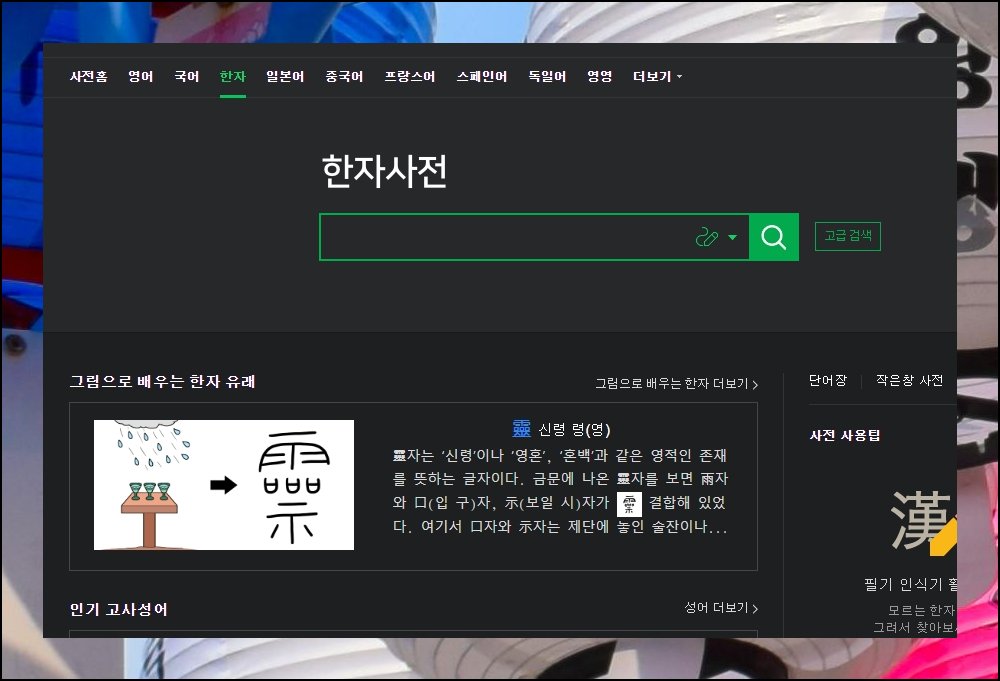Screen dimensions: 1000x681
Task: Open the 단어장 wordbook link
Action: tap(828, 381)
